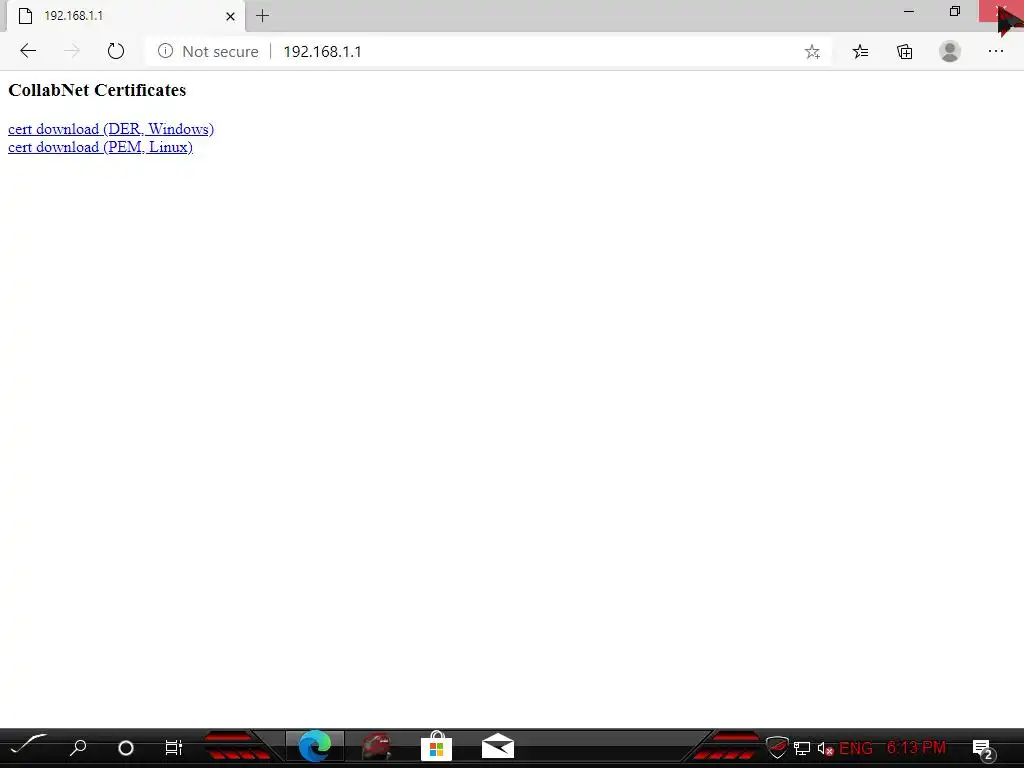Go back to the previous page

click(27, 51)
